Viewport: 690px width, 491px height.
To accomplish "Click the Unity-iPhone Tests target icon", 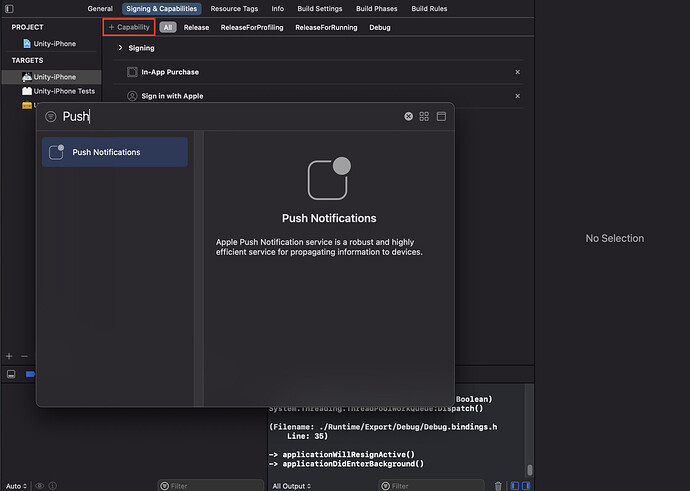I will [x=27, y=91].
